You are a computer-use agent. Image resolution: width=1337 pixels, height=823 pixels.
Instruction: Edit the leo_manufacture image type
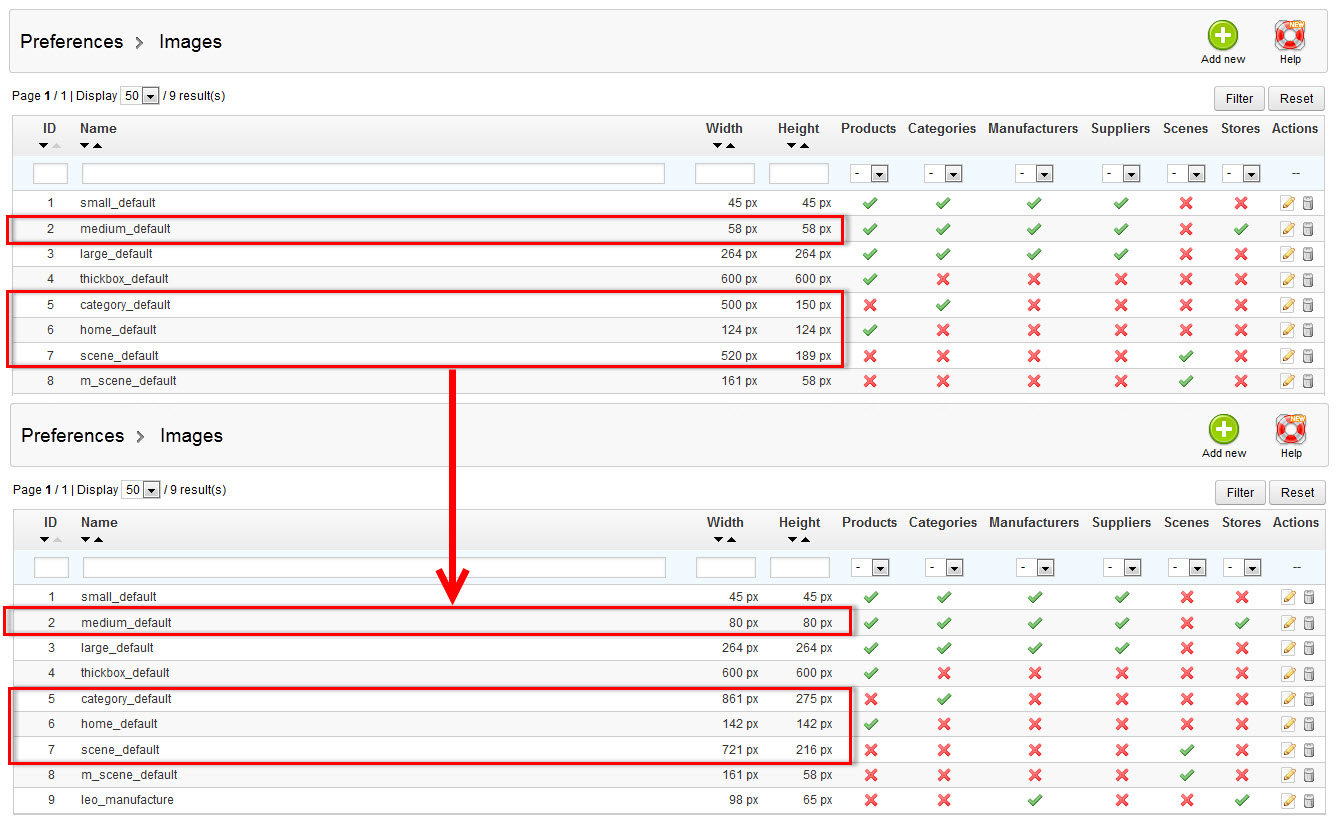[1288, 800]
